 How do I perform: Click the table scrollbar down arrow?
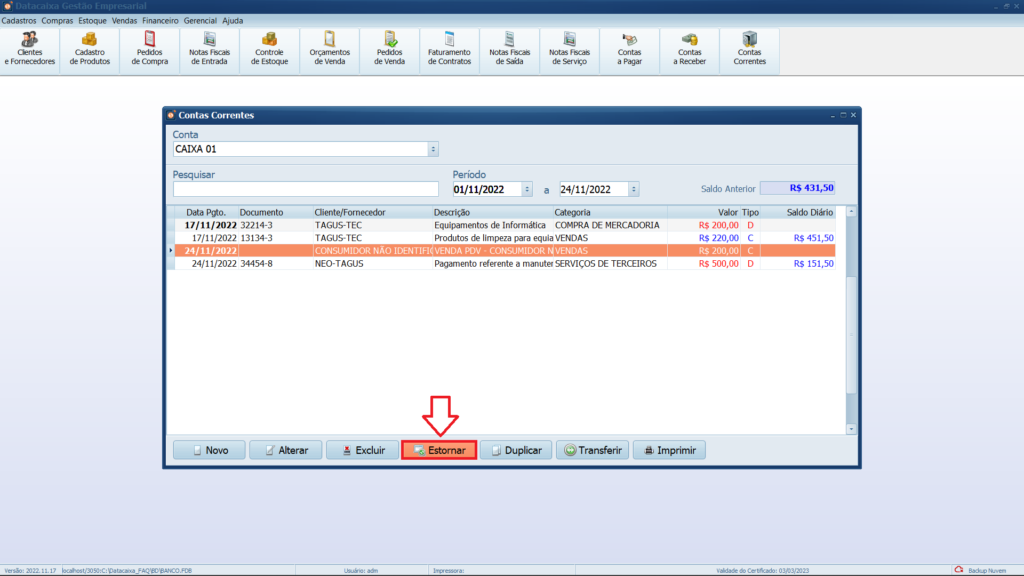[x=851, y=429]
